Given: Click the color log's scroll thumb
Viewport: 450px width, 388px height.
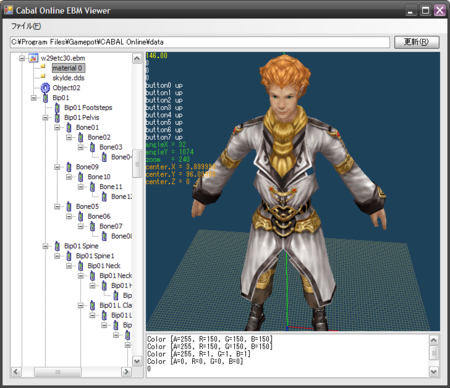Looking at the screenshot, I should pos(434,353).
